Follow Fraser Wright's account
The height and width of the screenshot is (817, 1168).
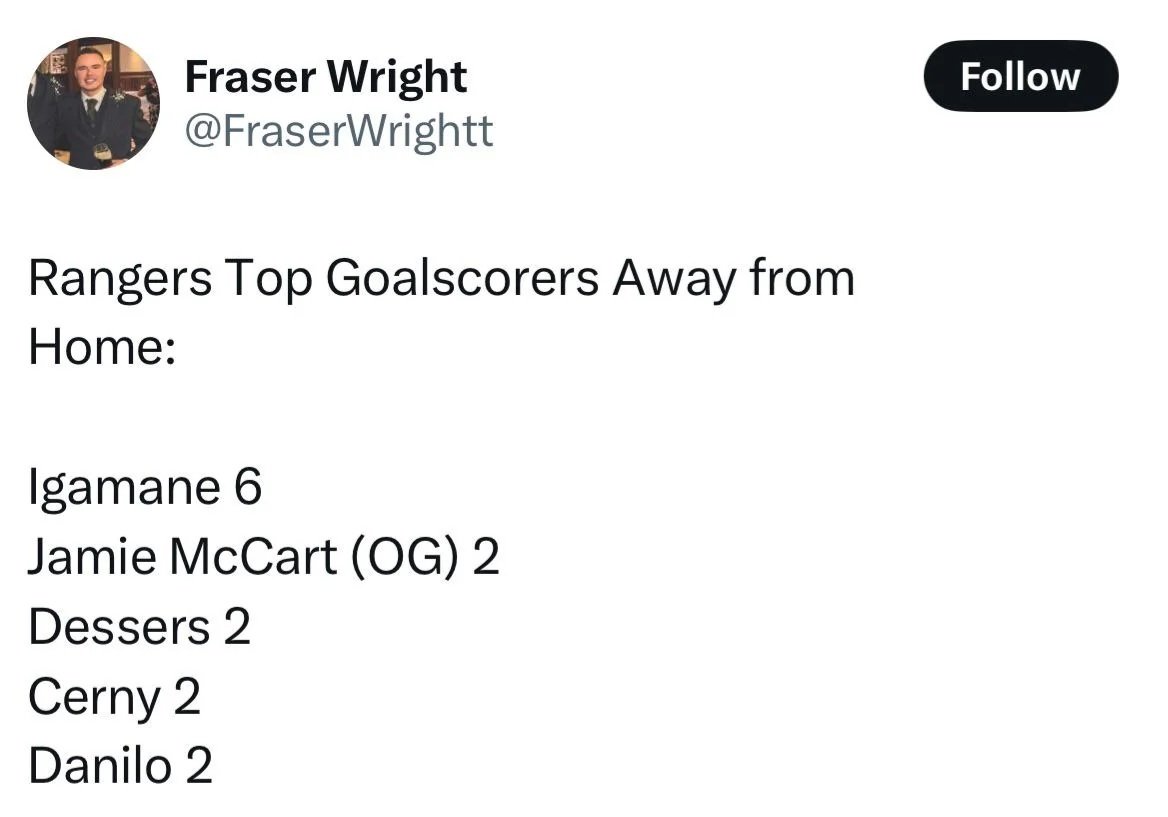click(1021, 76)
